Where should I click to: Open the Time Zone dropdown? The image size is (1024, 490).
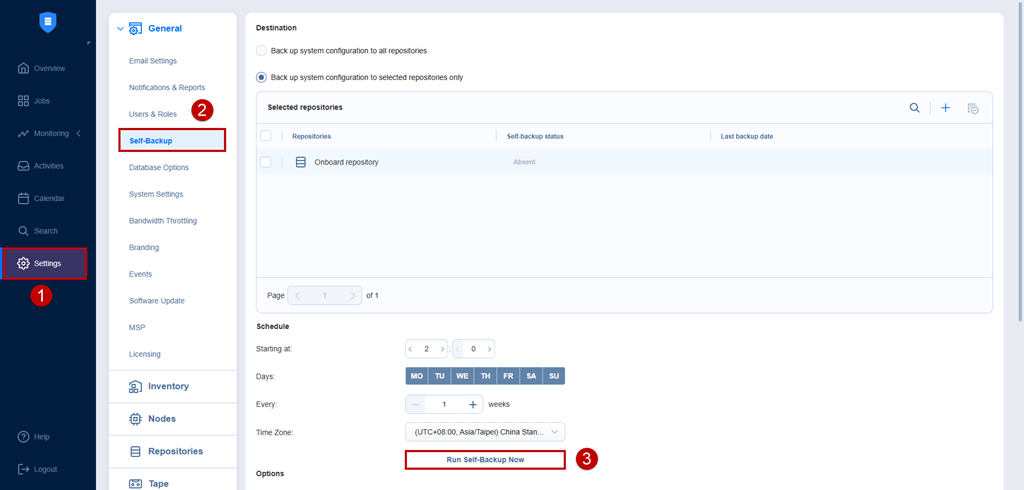click(485, 432)
